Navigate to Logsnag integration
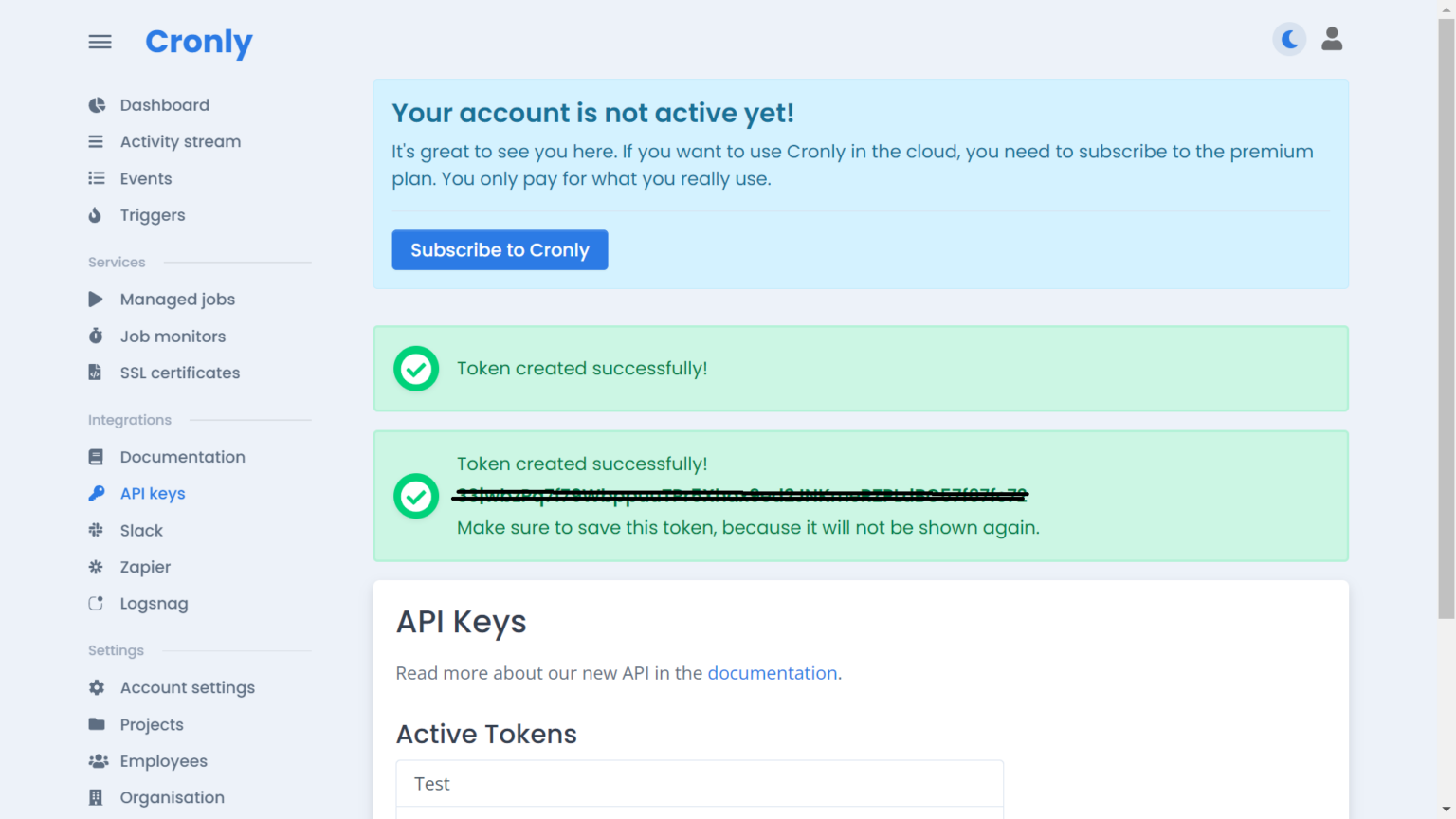The height and width of the screenshot is (819, 1456). click(154, 604)
